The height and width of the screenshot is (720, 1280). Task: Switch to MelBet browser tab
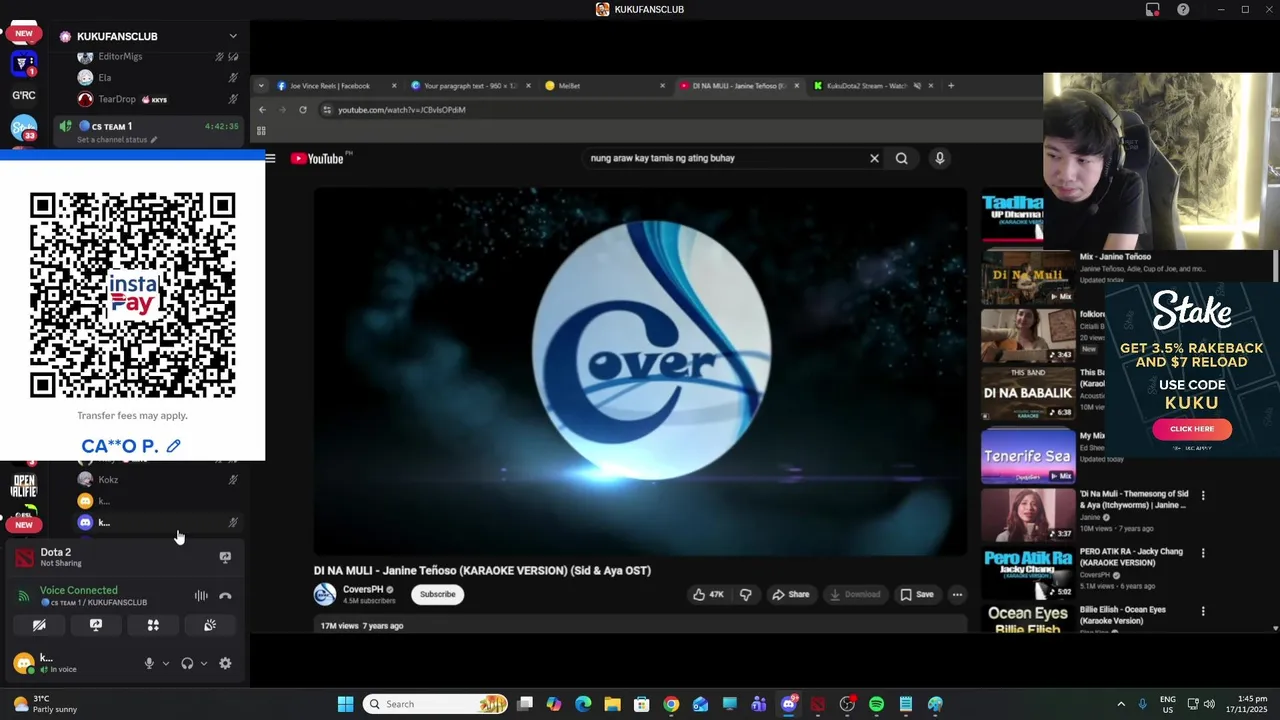pos(605,86)
